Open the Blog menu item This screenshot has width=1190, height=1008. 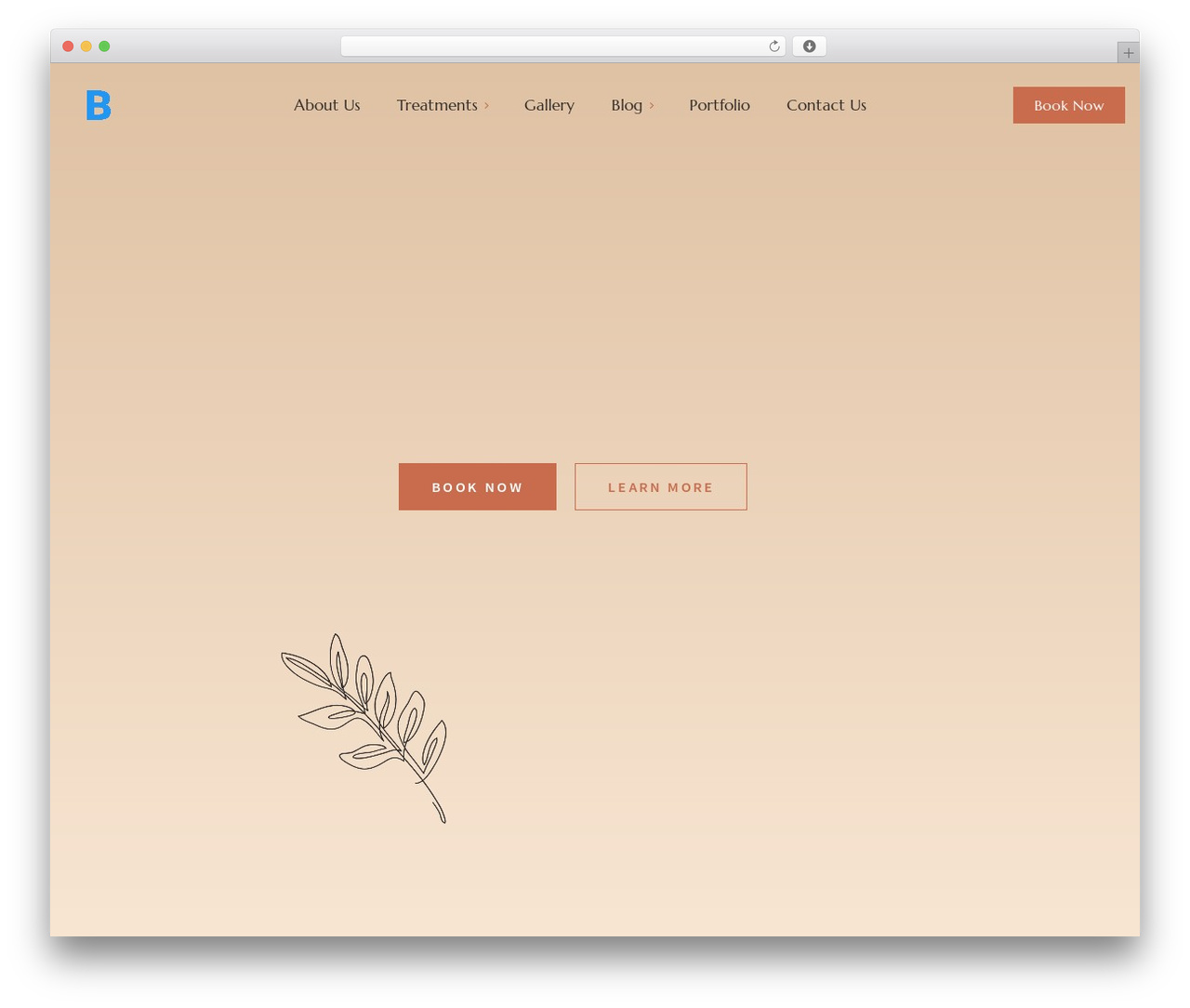pyautogui.click(x=627, y=105)
